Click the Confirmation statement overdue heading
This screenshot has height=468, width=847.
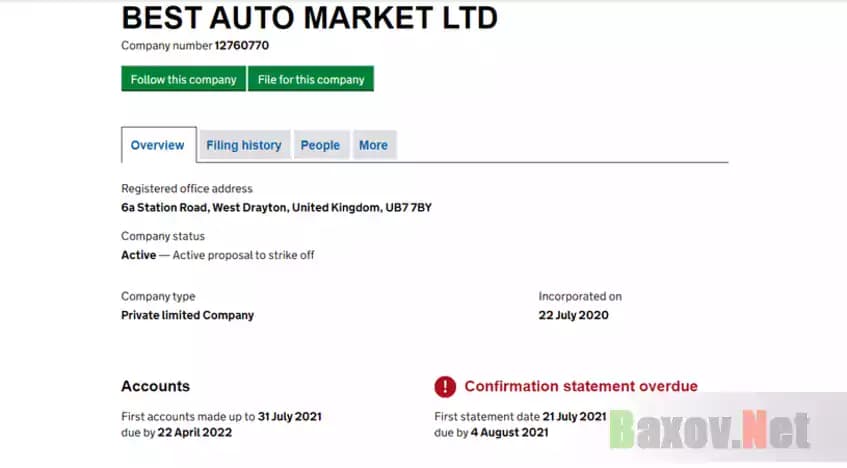[581, 386]
